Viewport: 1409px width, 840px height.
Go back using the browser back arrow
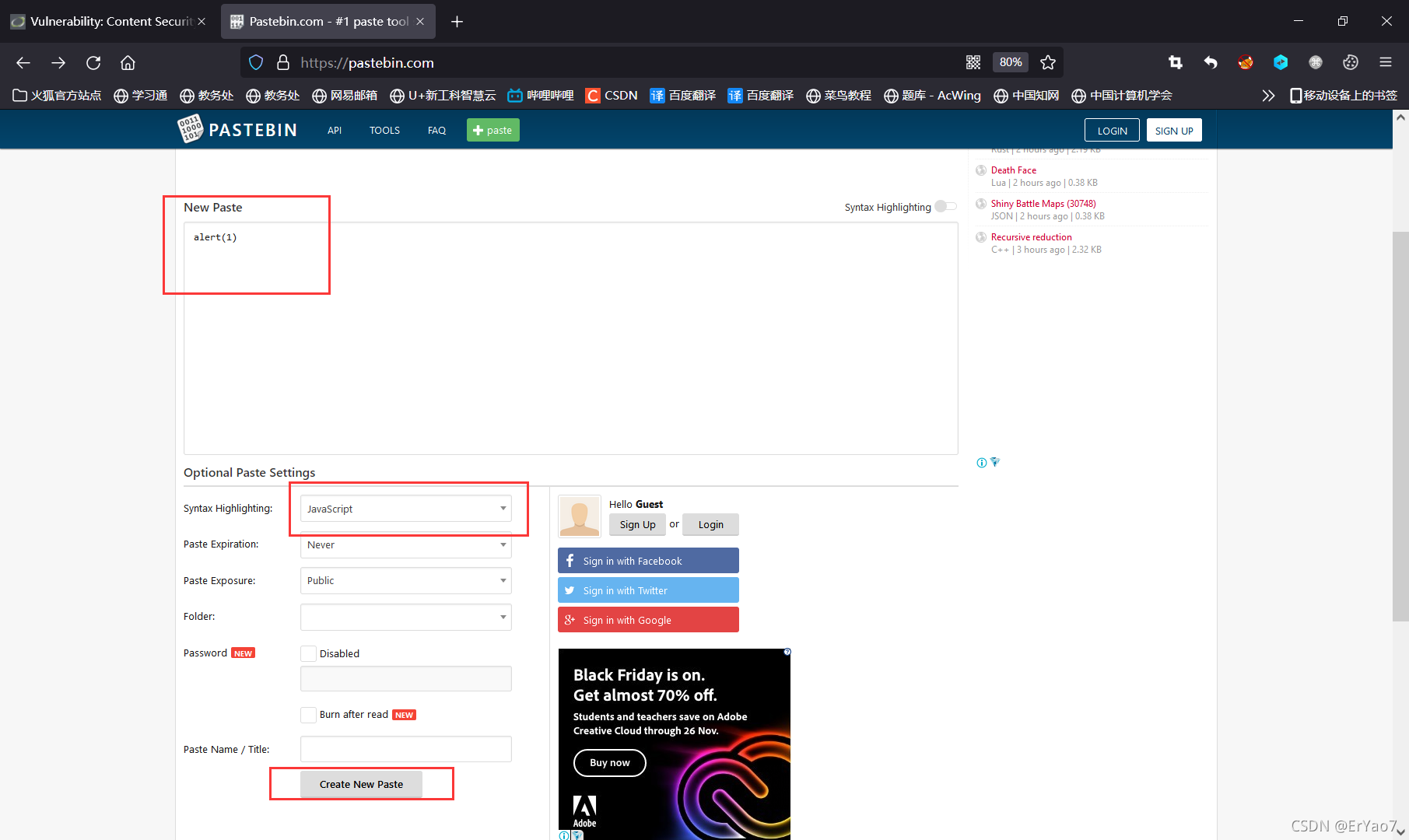[23, 62]
